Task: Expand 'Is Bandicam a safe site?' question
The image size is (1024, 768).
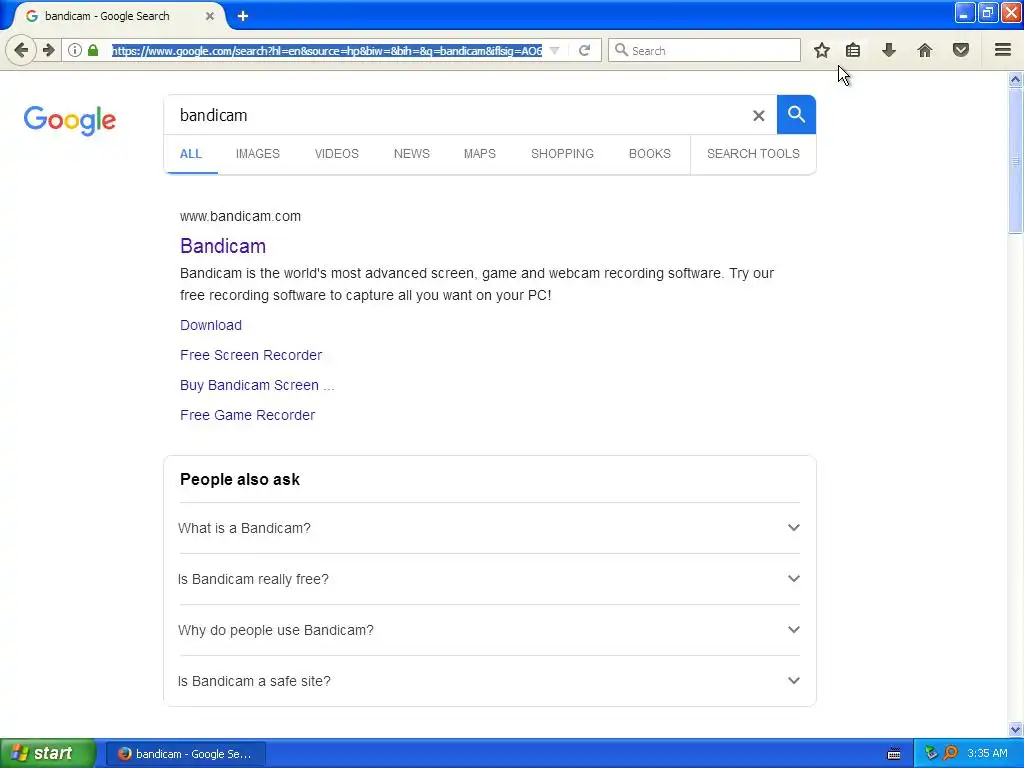Action: tap(489, 680)
